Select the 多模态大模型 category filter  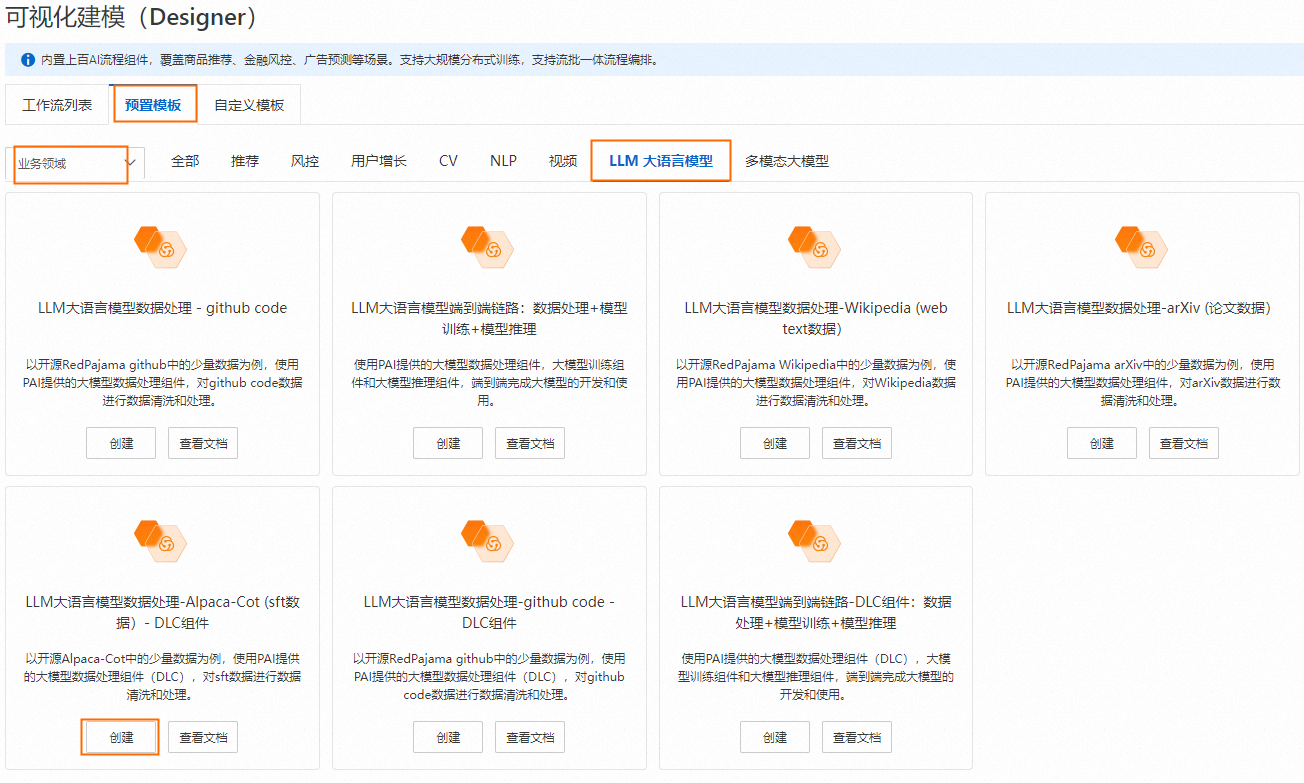787,161
